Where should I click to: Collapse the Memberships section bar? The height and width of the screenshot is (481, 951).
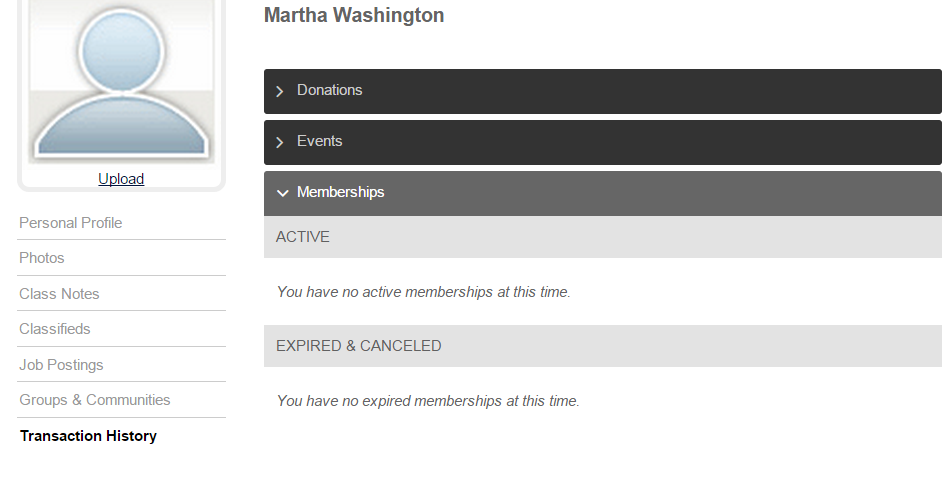(603, 193)
